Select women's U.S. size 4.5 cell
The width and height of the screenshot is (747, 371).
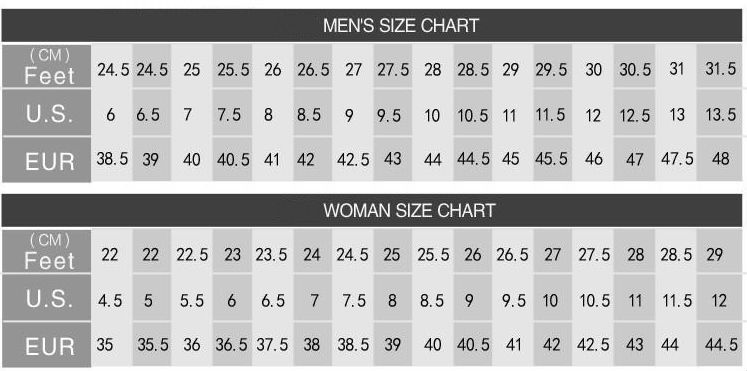pos(112,300)
